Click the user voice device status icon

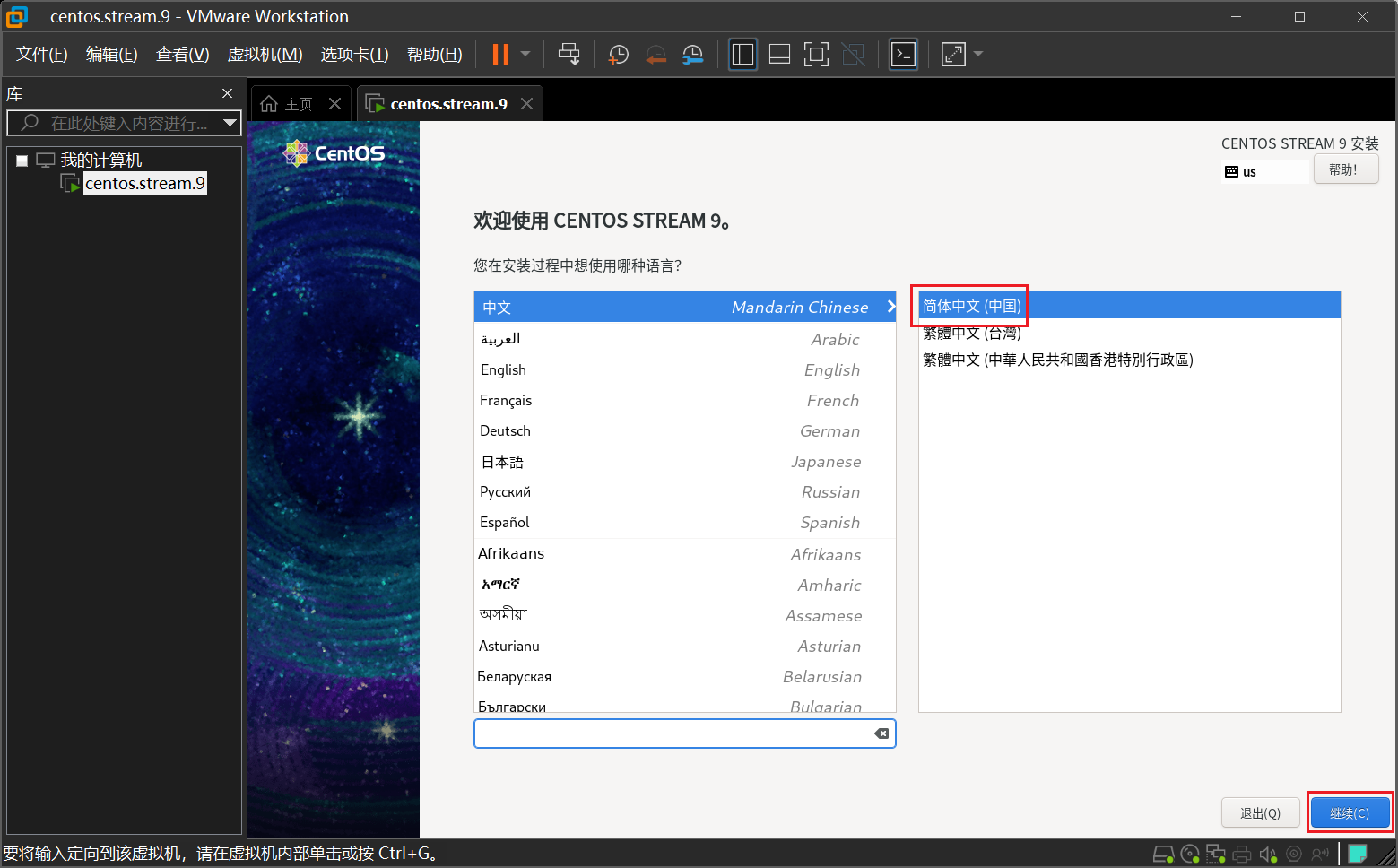click(x=1320, y=854)
